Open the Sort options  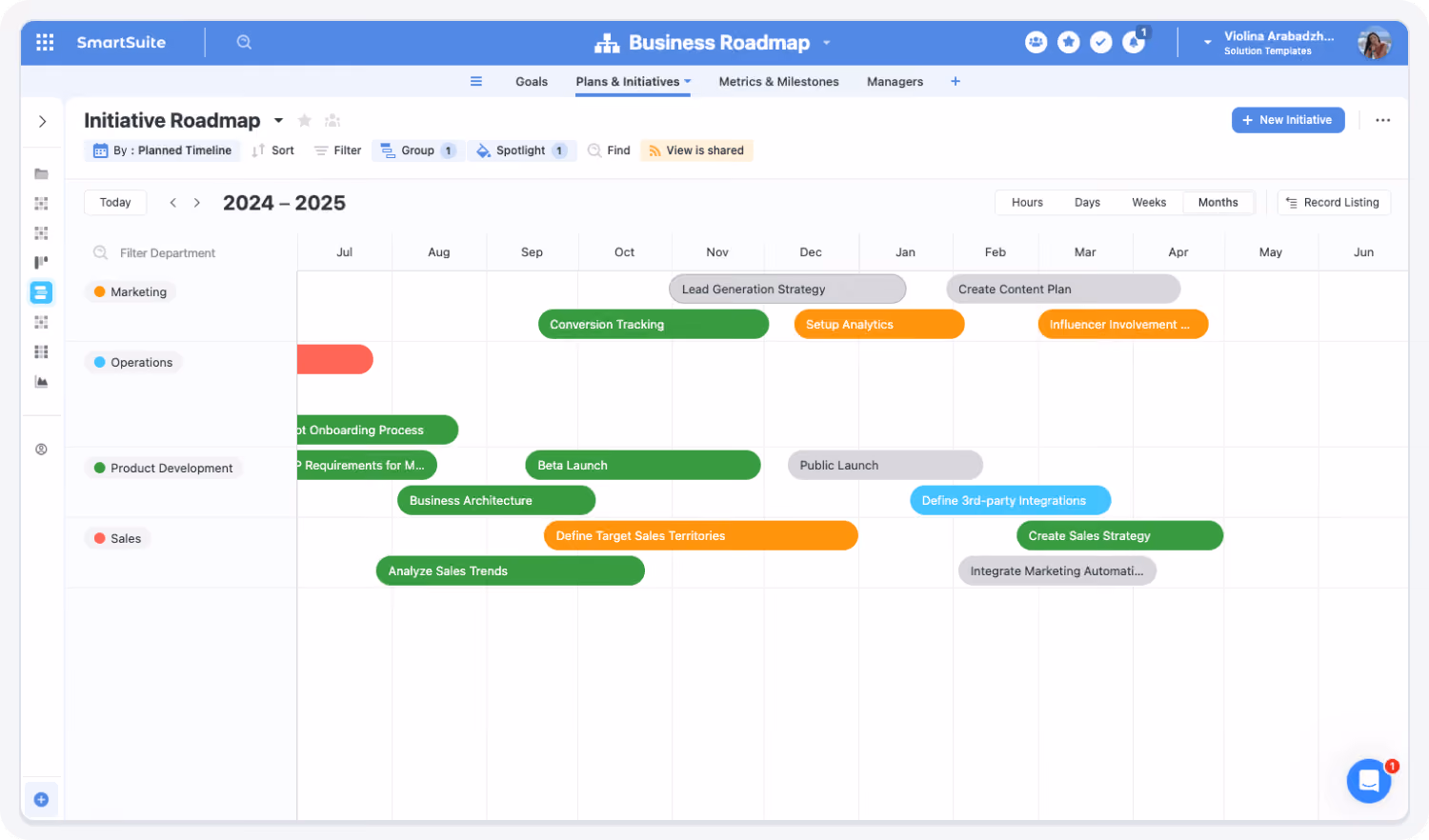point(272,150)
